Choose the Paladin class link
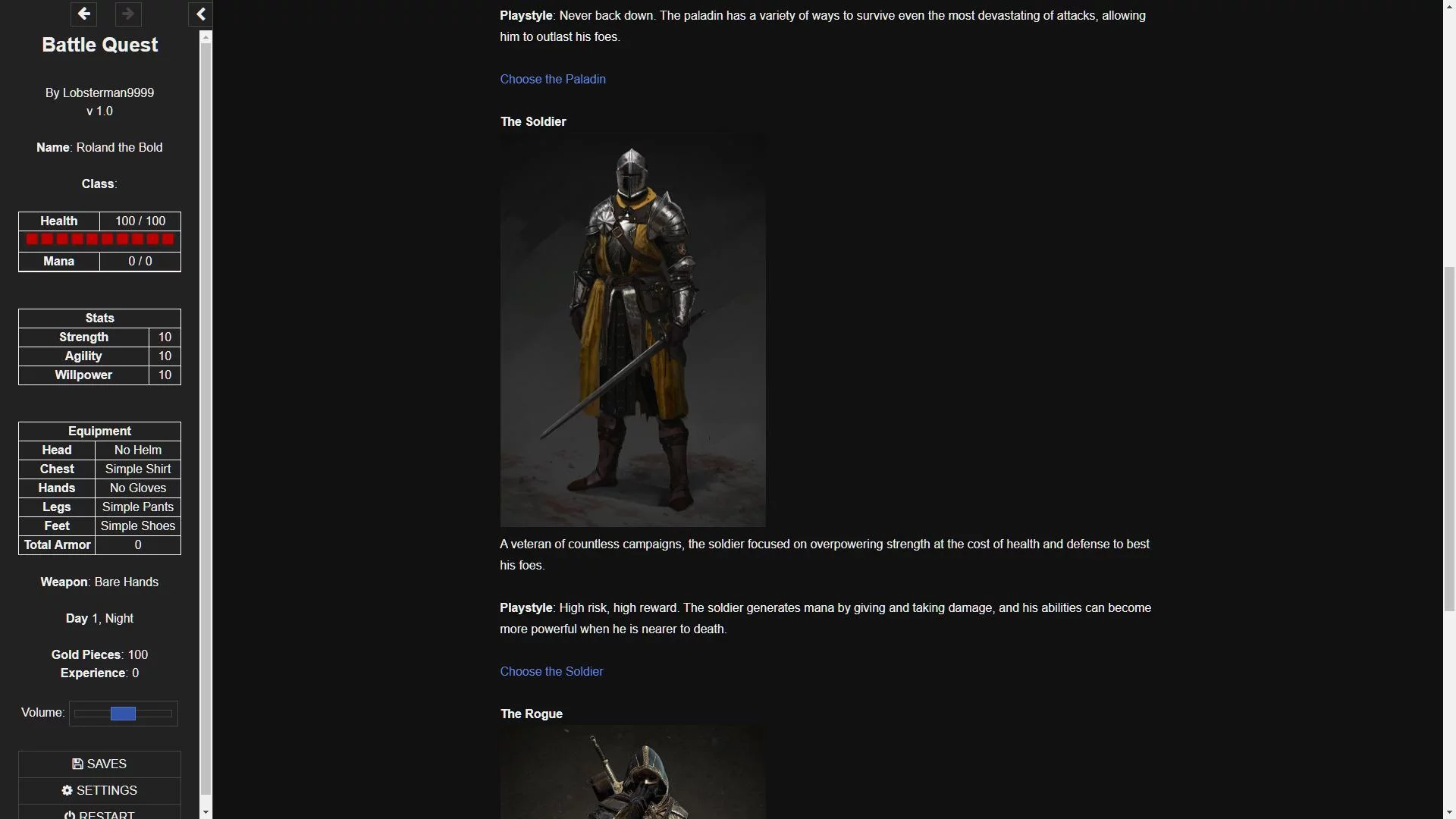Image resolution: width=1456 pixels, height=819 pixels. [x=553, y=79]
